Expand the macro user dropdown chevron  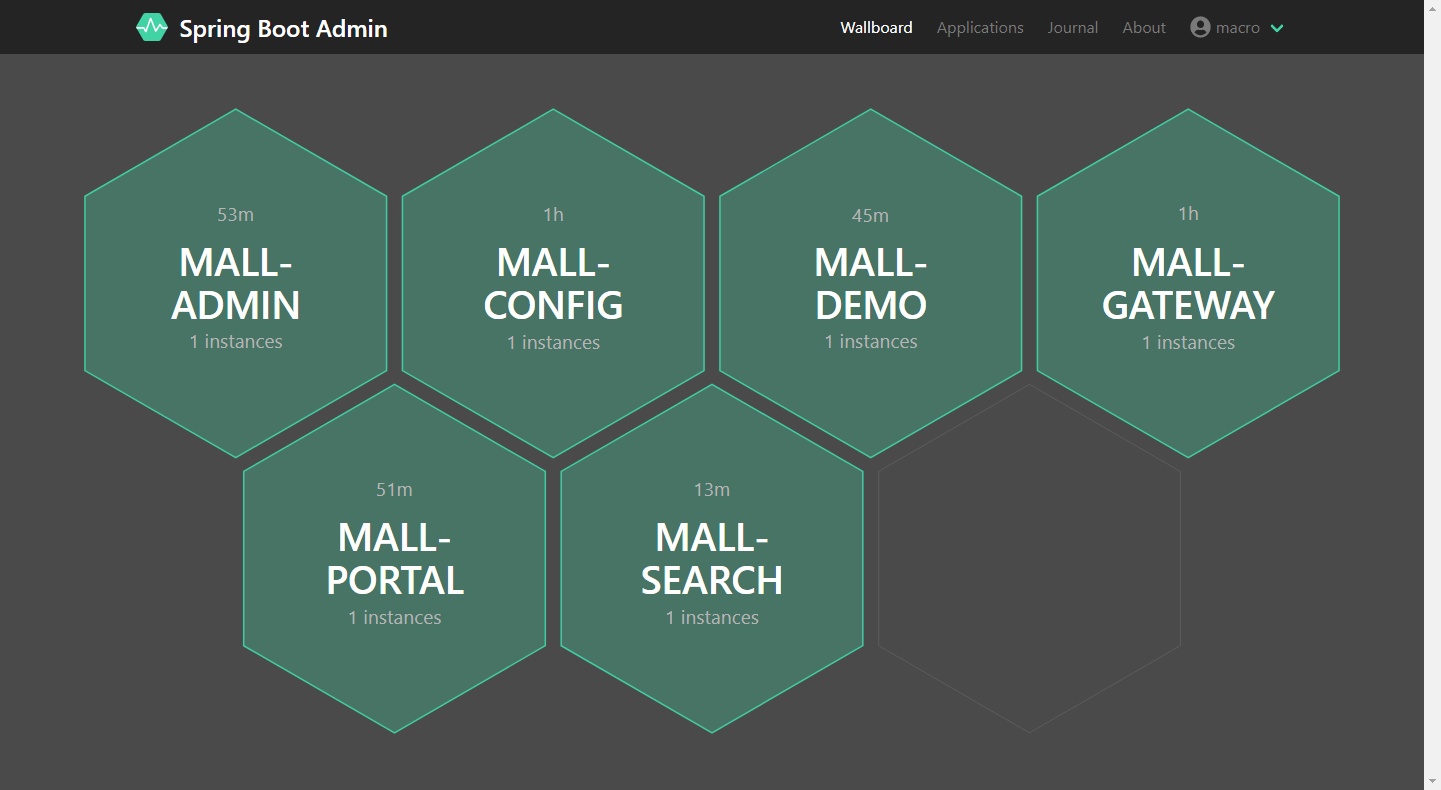(x=1277, y=28)
